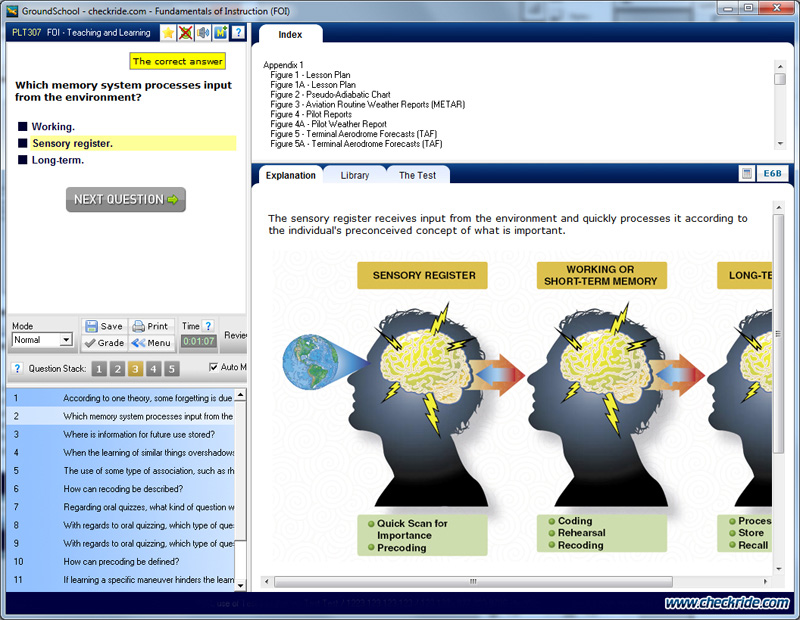Toggle the speaker audio icon
The width and height of the screenshot is (800, 620).
pos(203,33)
